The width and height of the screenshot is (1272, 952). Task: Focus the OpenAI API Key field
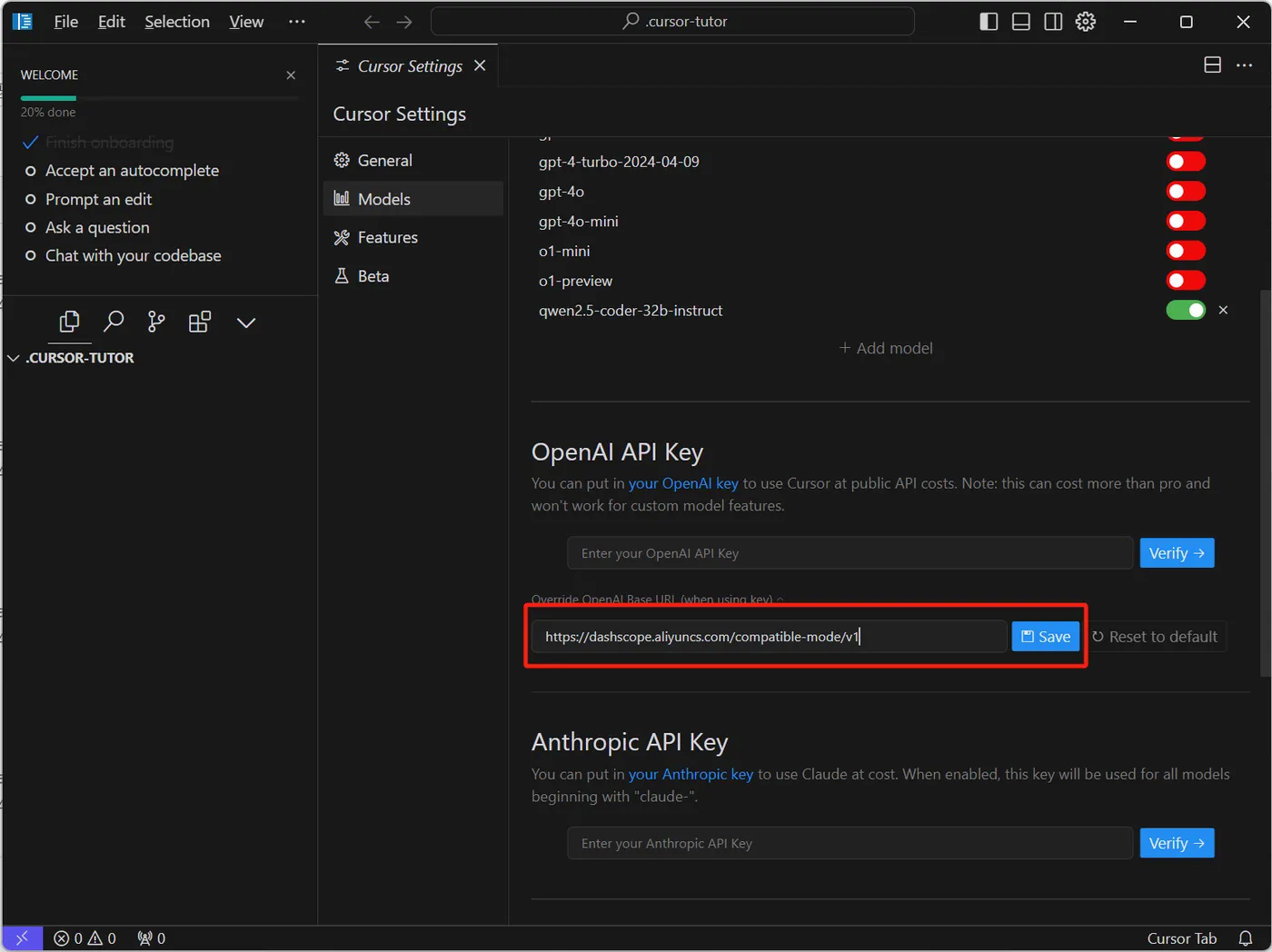pyautogui.click(x=850, y=553)
